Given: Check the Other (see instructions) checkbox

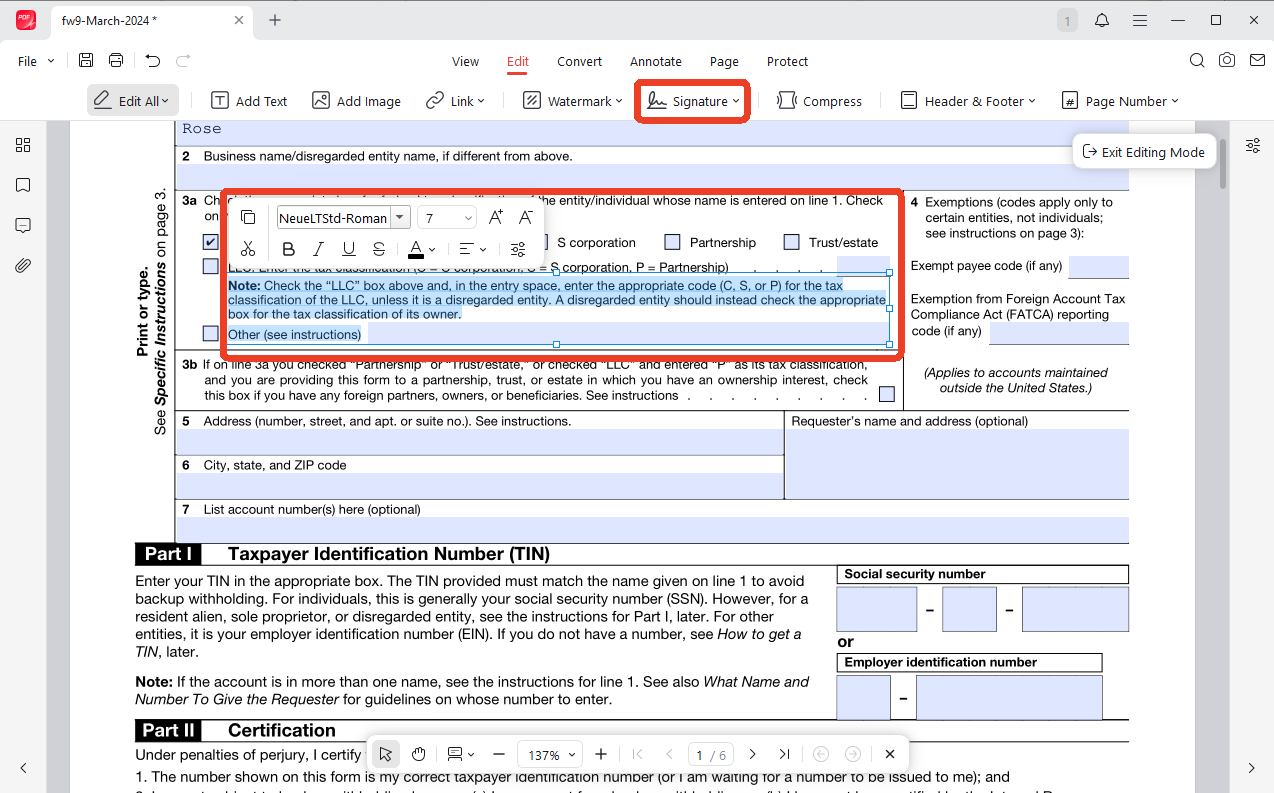Looking at the screenshot, I should [210, 333].
